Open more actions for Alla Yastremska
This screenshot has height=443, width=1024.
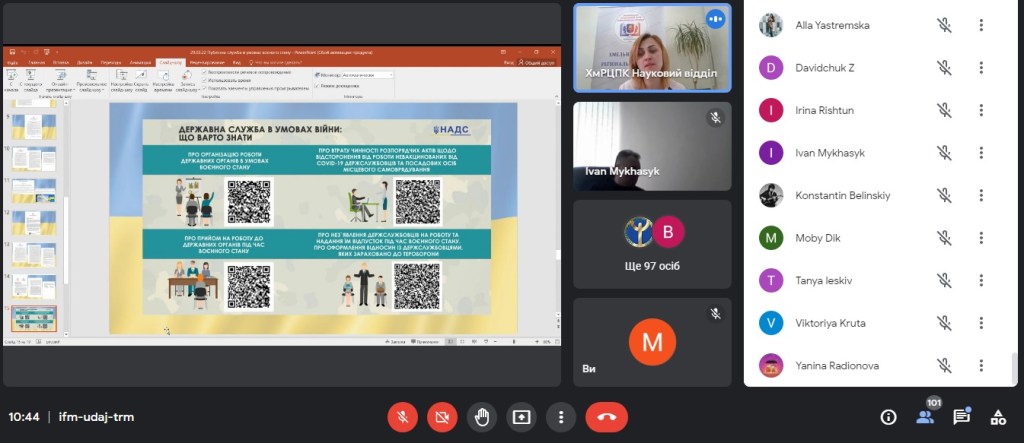[x=982, y=25]
